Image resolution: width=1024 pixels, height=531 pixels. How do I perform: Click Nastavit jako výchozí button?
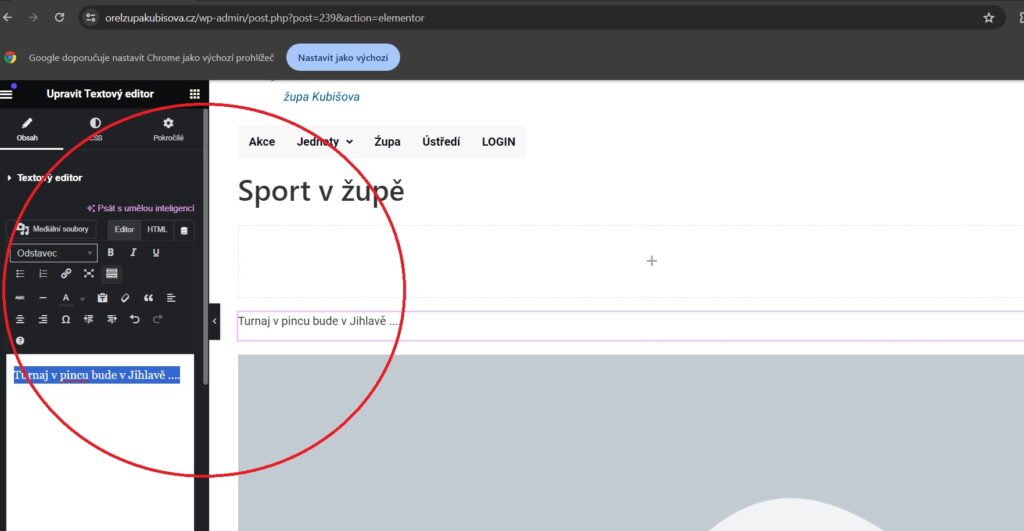pos(343,57)
